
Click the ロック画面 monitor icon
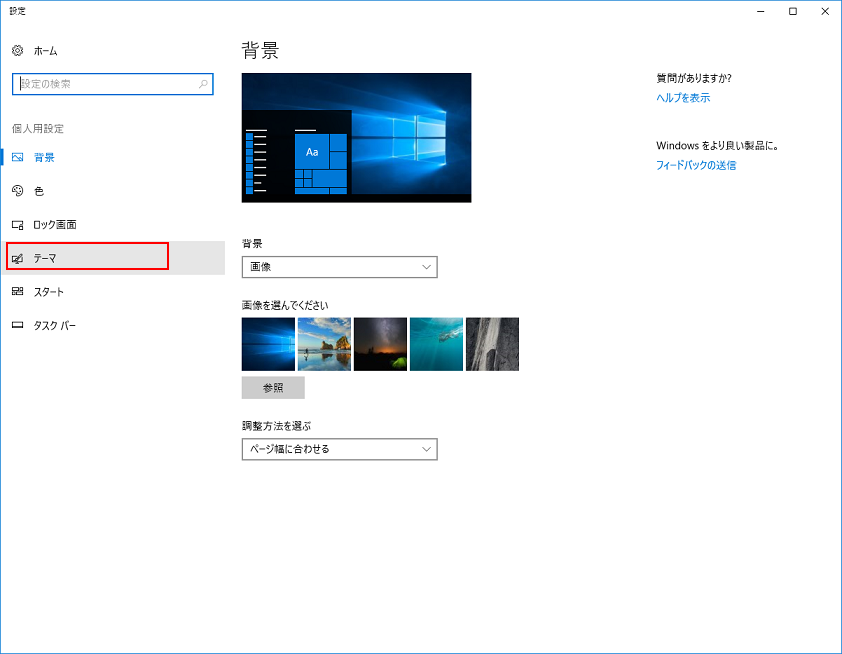(x=17, y=225)
